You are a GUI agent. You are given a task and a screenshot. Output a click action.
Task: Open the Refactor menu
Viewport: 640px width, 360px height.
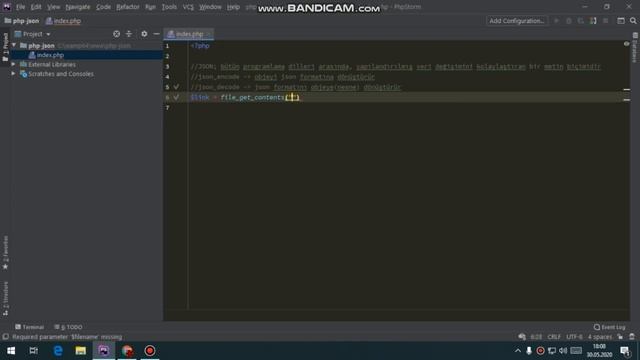[x=128, y=7]
